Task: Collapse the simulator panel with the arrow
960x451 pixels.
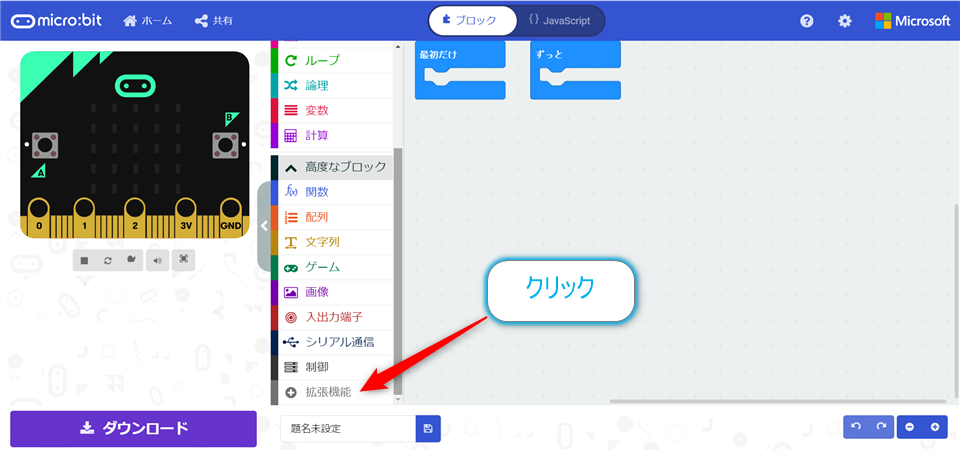Action: 264,226
